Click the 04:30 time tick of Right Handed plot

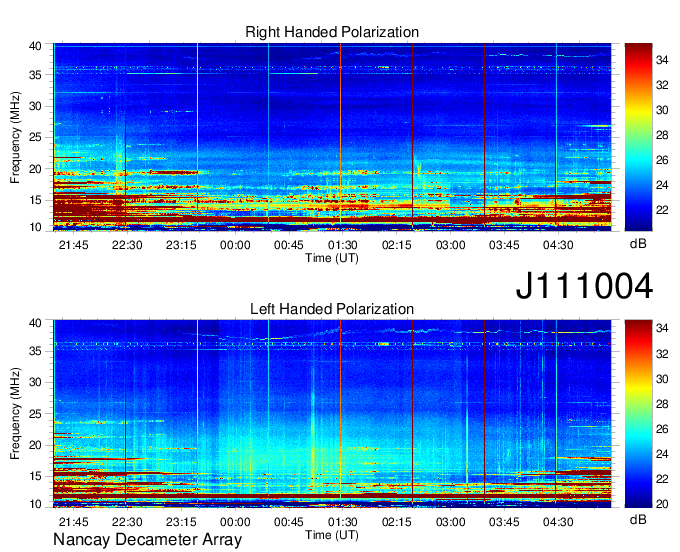coord(558,245)
